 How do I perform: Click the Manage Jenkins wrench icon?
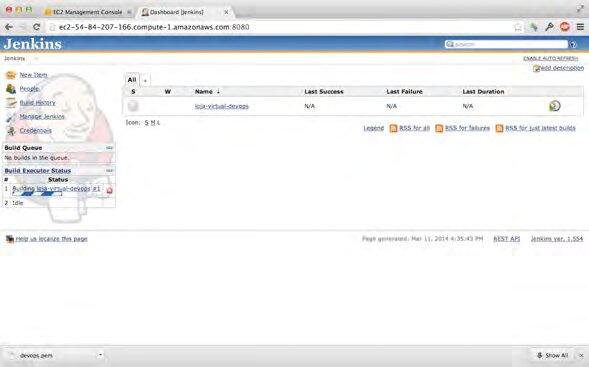(11, 117)
